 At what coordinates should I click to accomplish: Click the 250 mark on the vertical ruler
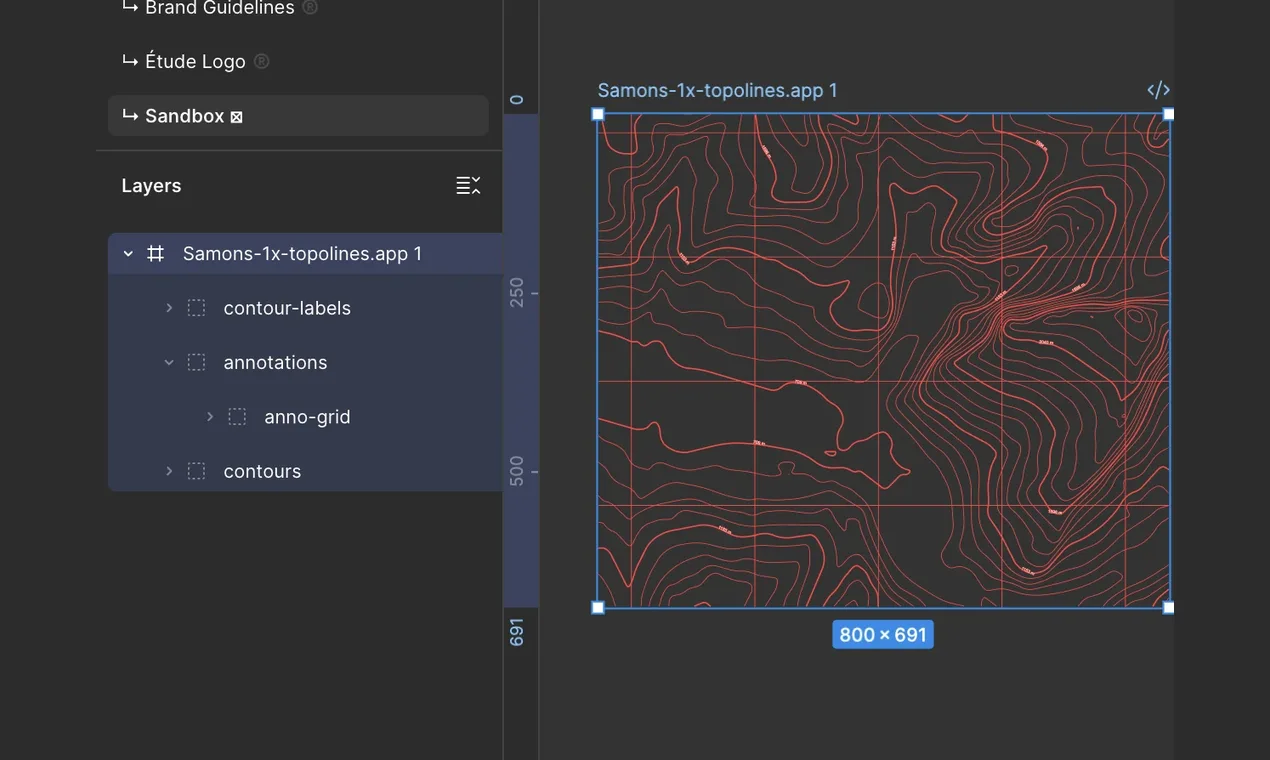517,292
